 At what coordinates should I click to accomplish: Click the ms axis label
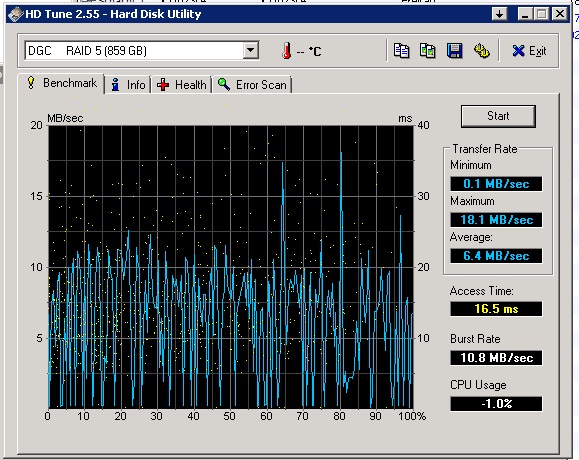click(405, 119)
